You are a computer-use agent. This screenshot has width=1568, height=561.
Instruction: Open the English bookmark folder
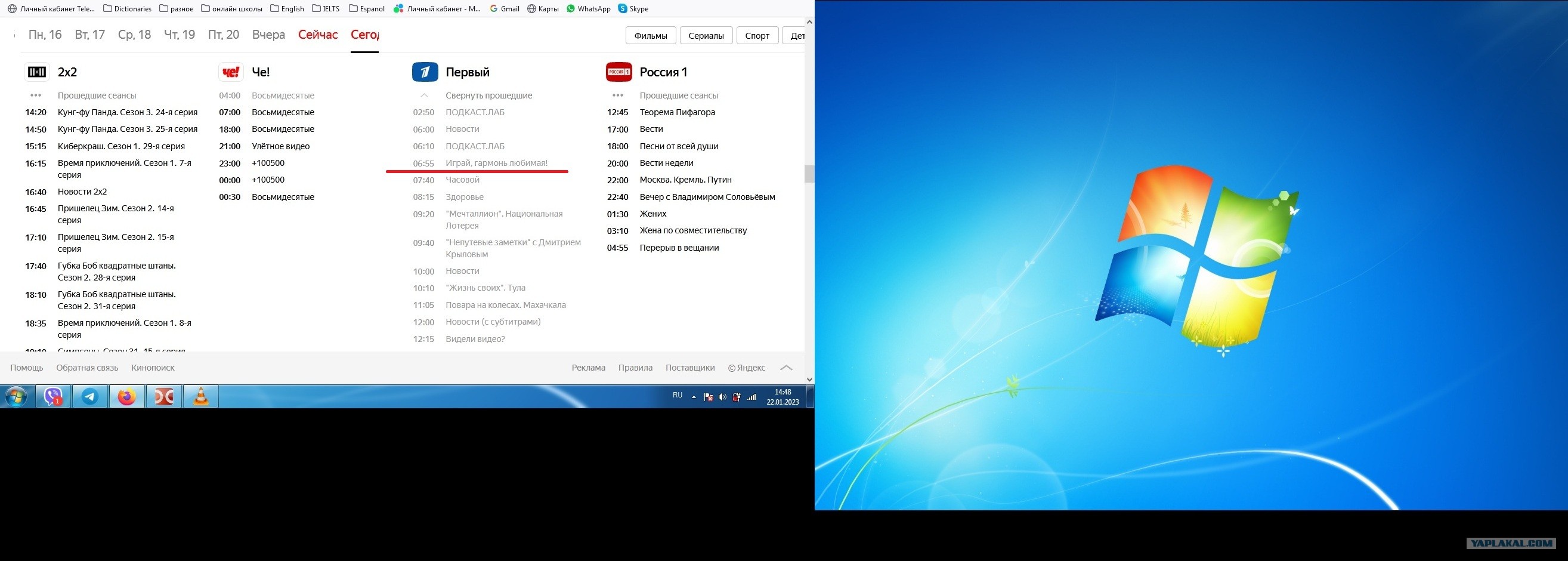coord(287,8)
